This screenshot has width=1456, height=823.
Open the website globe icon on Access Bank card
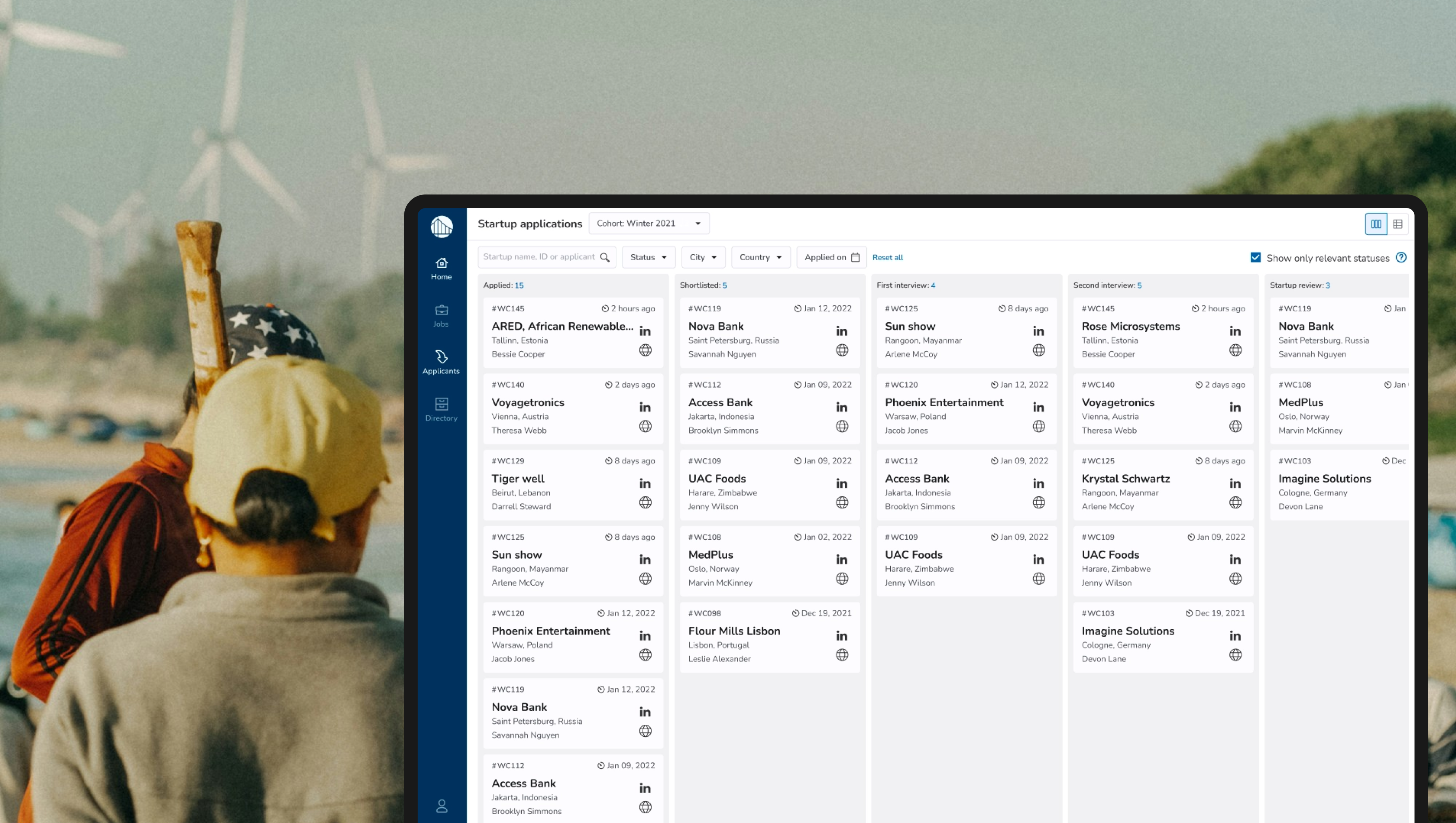(842, 426)
